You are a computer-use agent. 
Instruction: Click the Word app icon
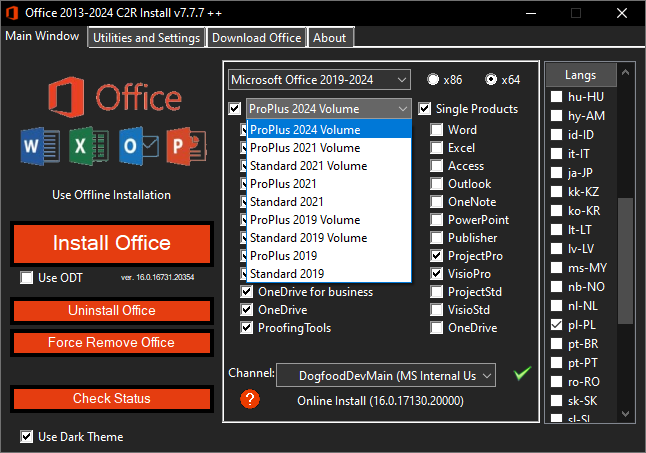(x=40, y=146)
